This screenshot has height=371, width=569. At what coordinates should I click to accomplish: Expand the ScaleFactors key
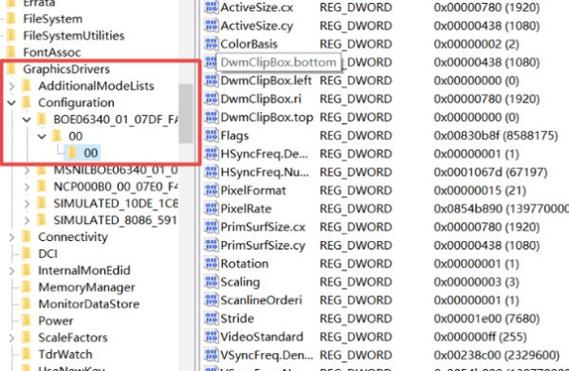click(x=12, y=338)
